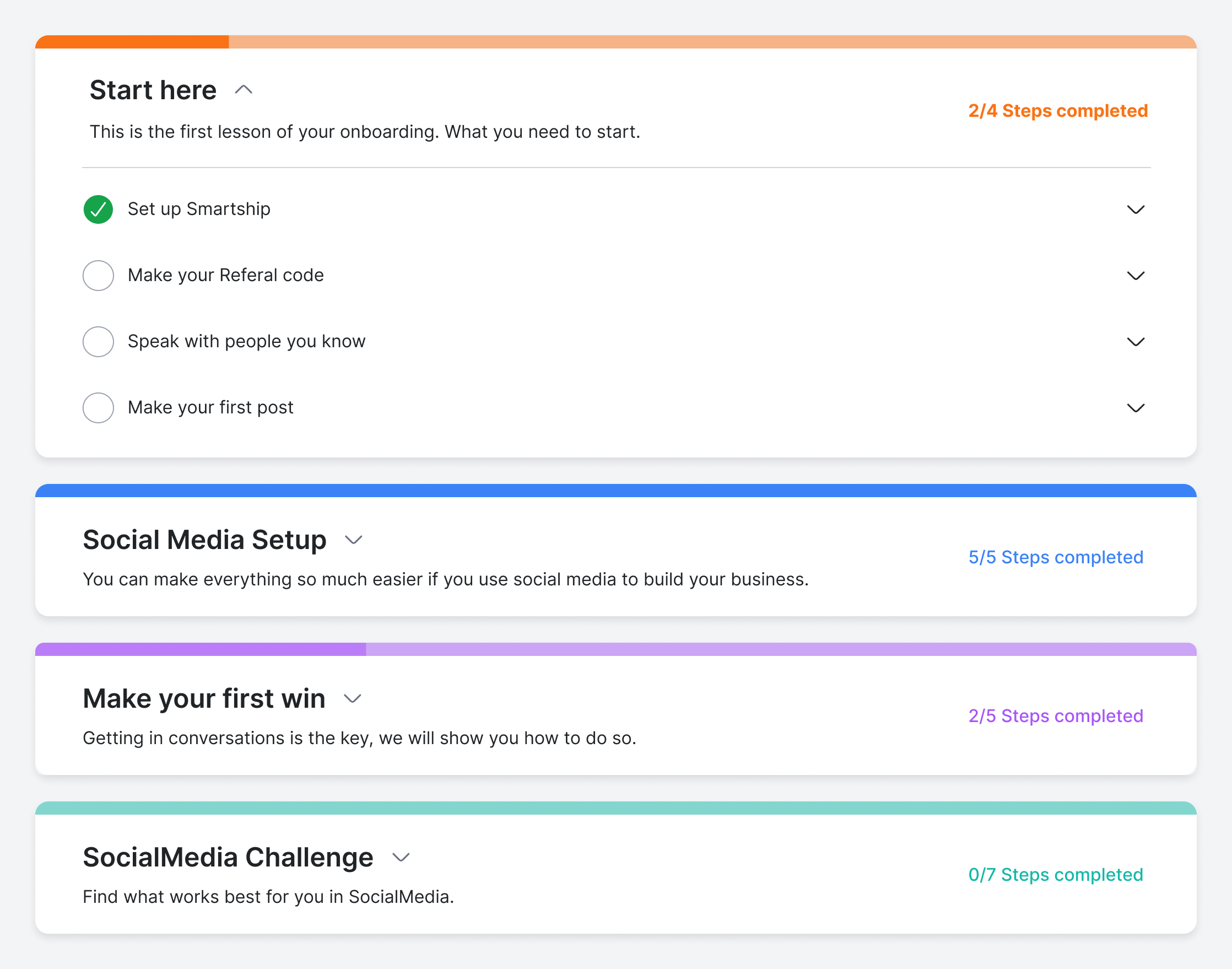The height and width of the screenshot is (969, 1232).
Task: Expand the Make your Referal code arrow
Action: point(1135,276)
